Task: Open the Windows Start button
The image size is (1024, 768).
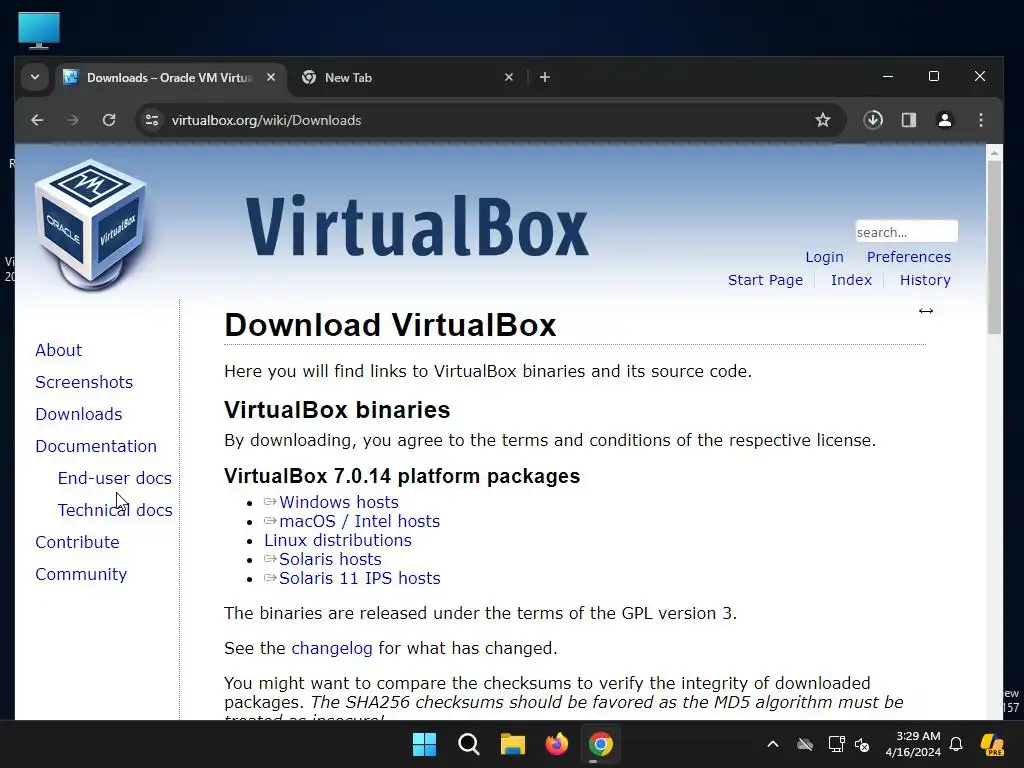Action: click(424, 744)
